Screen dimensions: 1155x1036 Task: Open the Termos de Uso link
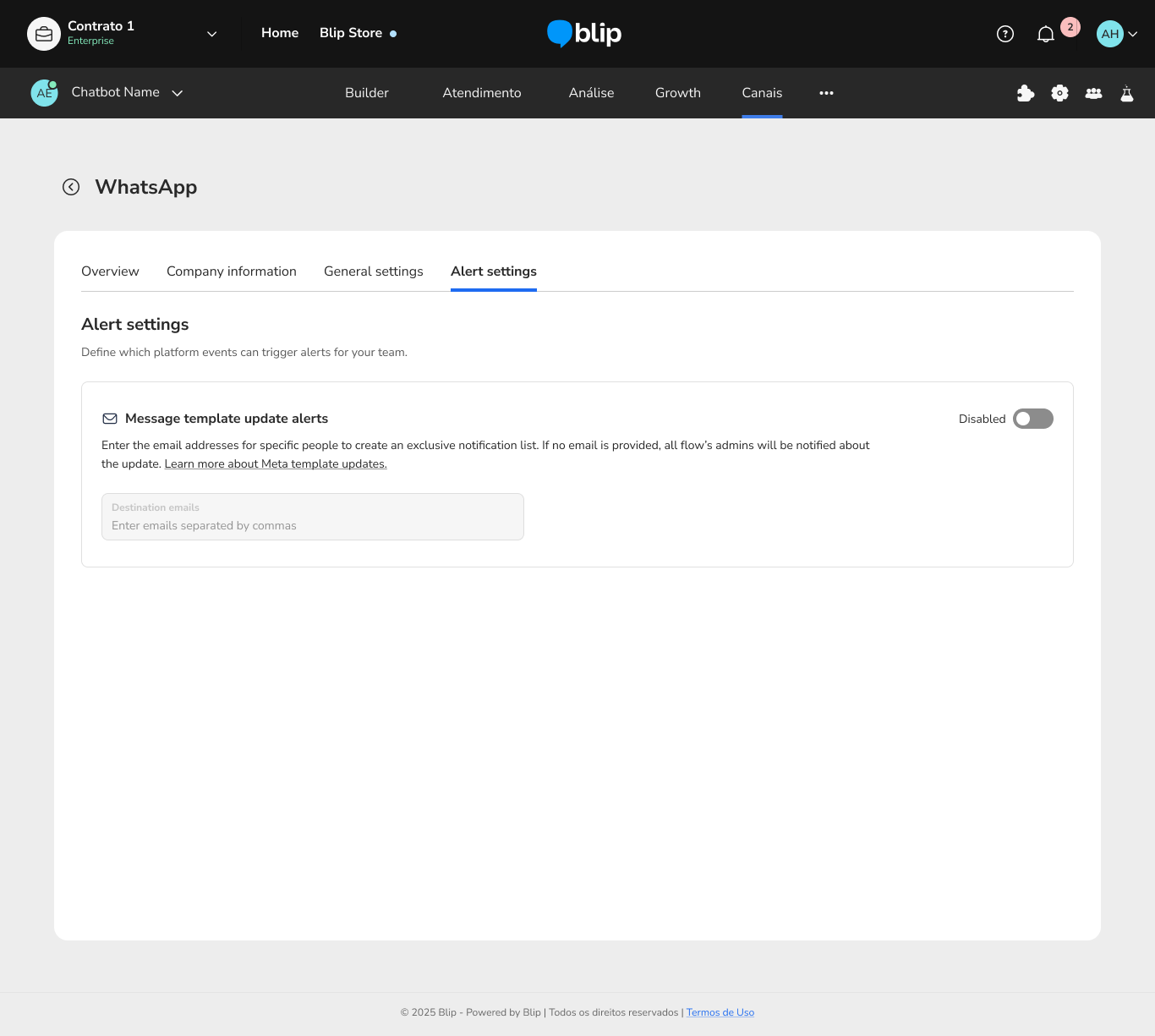coord(720,1012)
